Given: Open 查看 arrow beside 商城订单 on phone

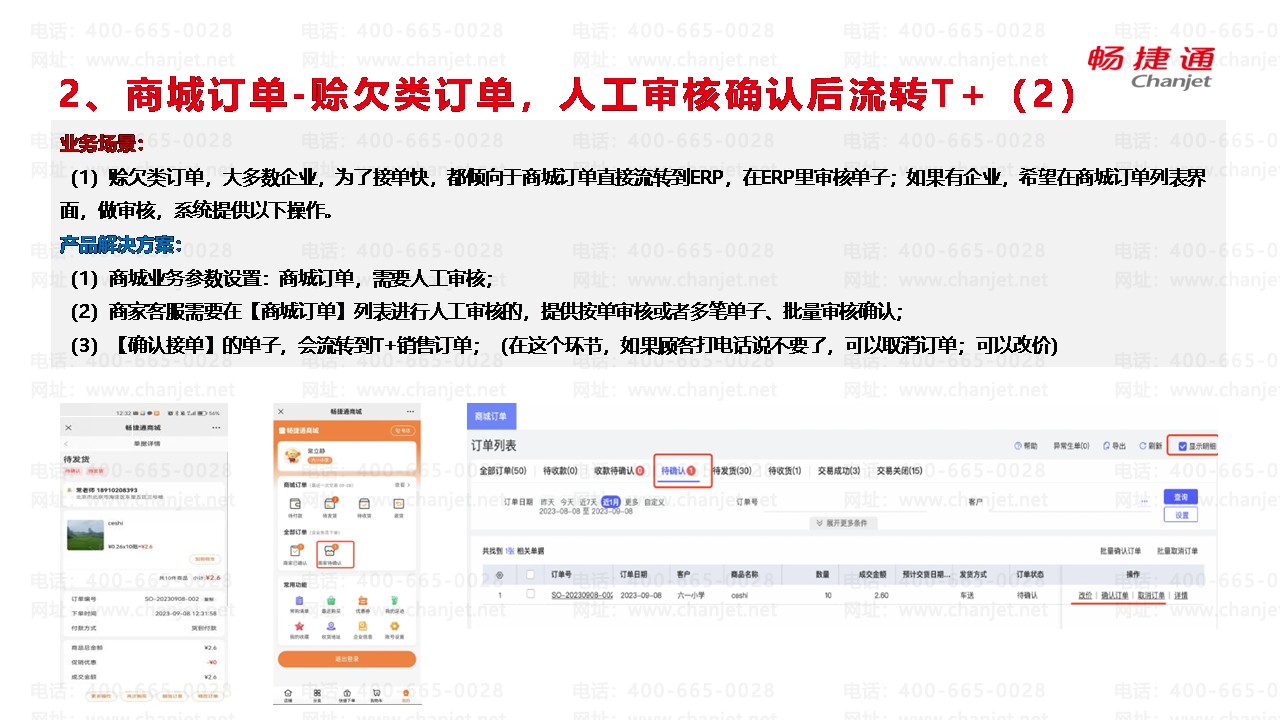Looking at the screenshot, I should pos(403,484).
